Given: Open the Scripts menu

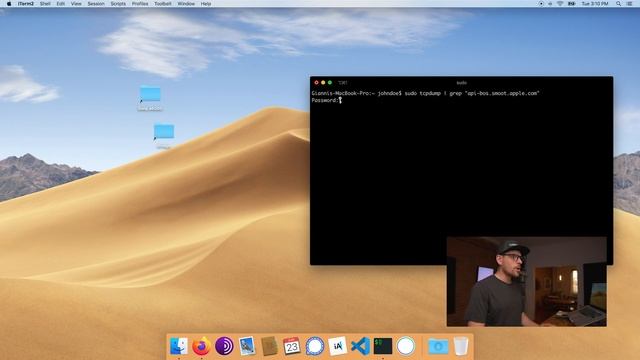Looking at the screenshot, I should pos(118,4).
